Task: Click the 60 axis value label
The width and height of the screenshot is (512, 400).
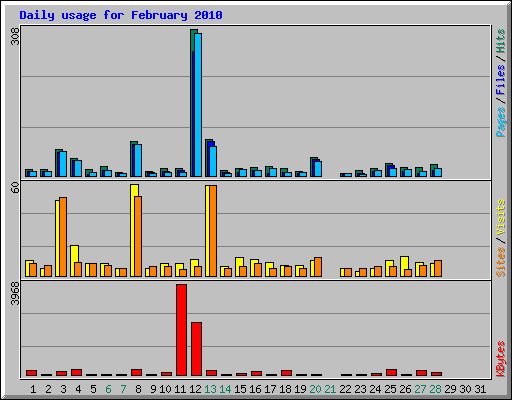Action: [x=15, y=188]
